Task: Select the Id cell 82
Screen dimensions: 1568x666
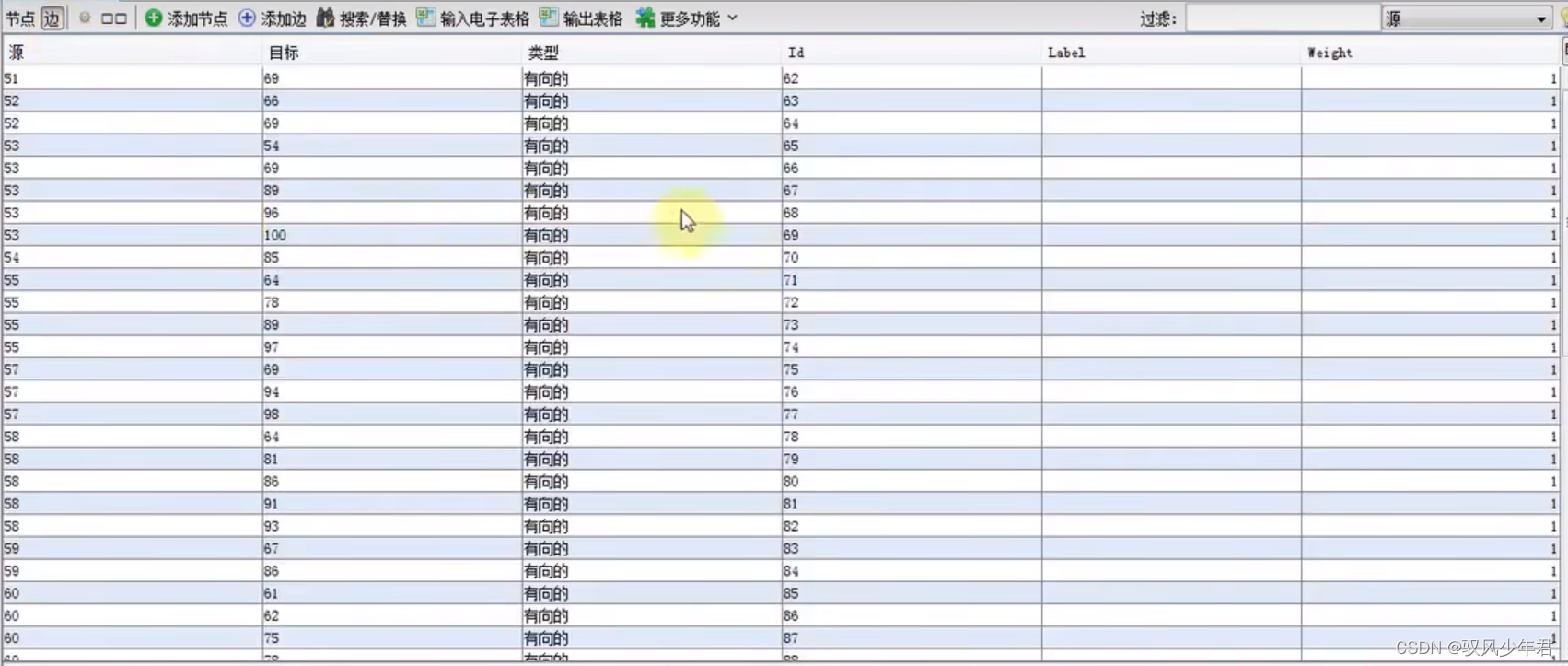Action: click(x=912, y=526)
